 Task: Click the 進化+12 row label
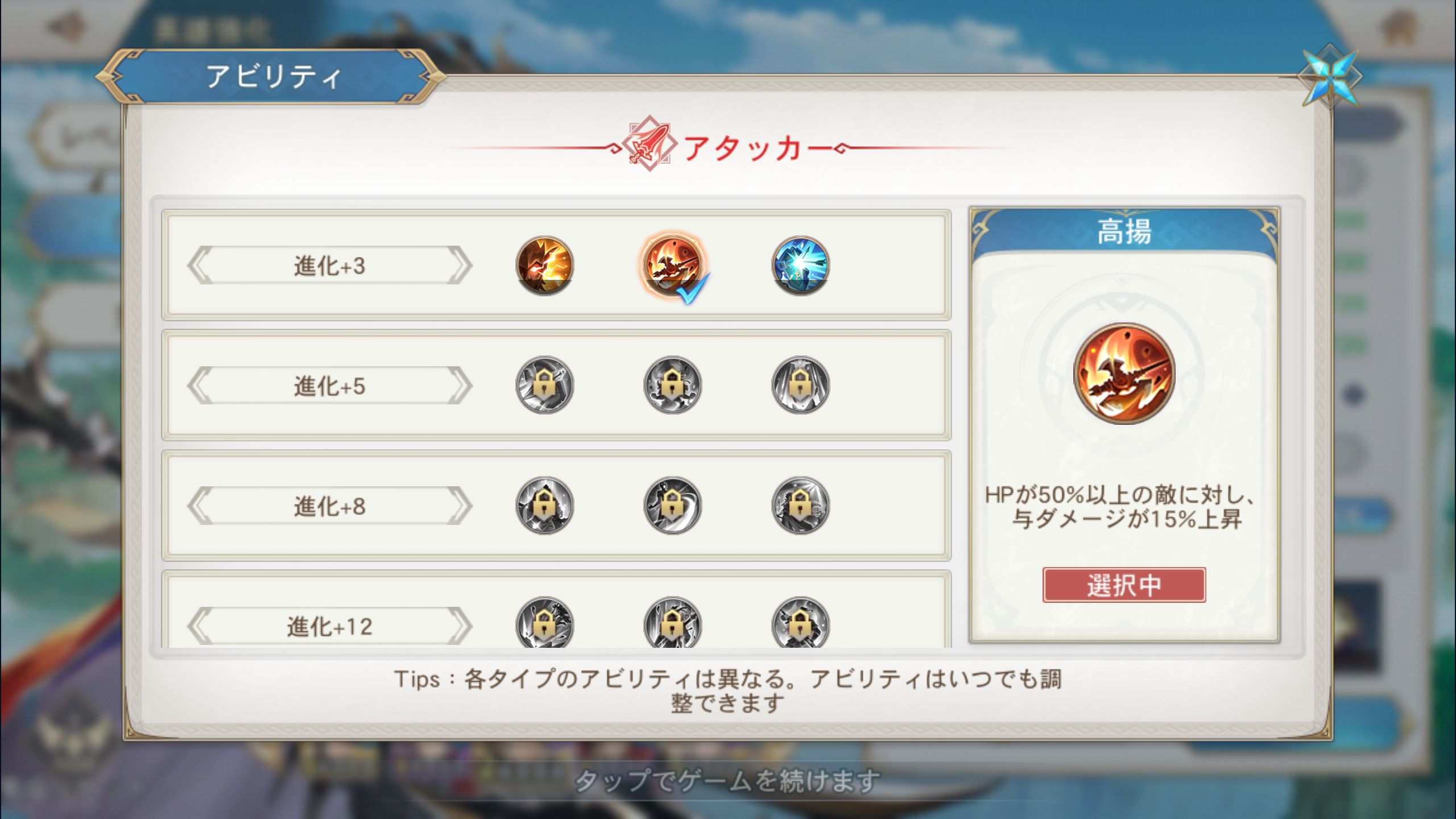coord(329,626)
